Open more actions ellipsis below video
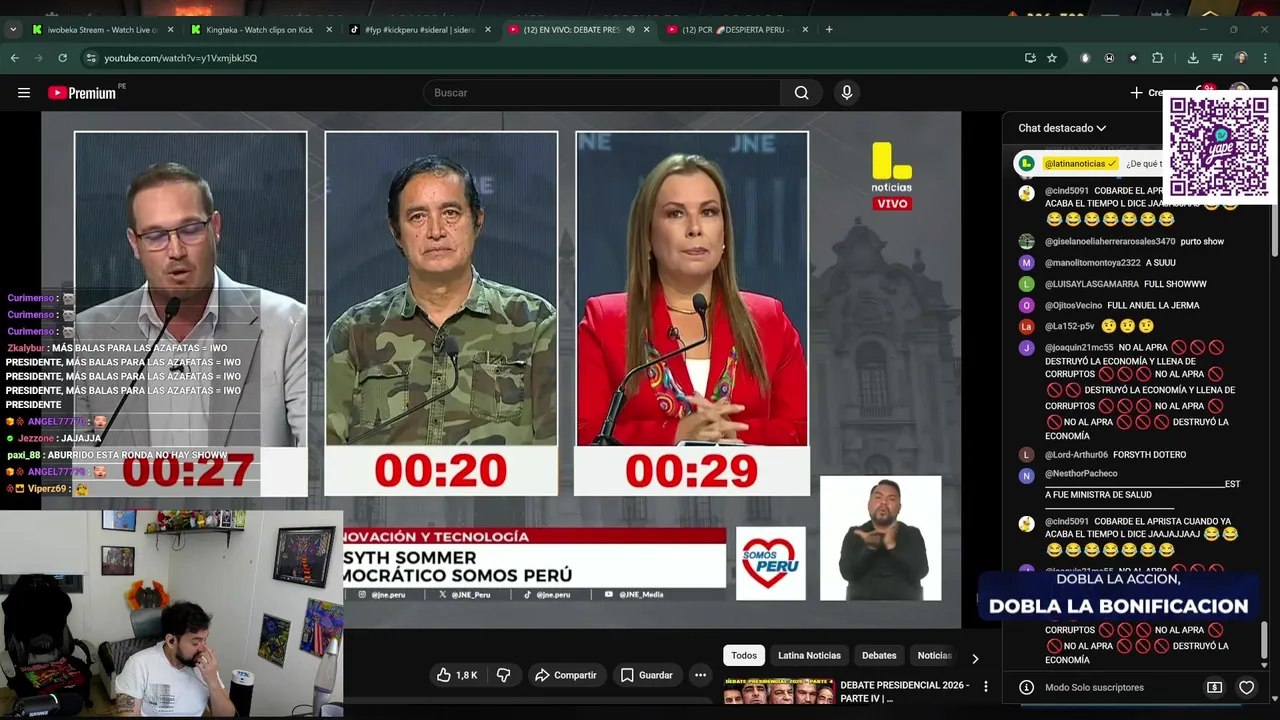The height and width of the screenshot is (720, 1280). 701,675
